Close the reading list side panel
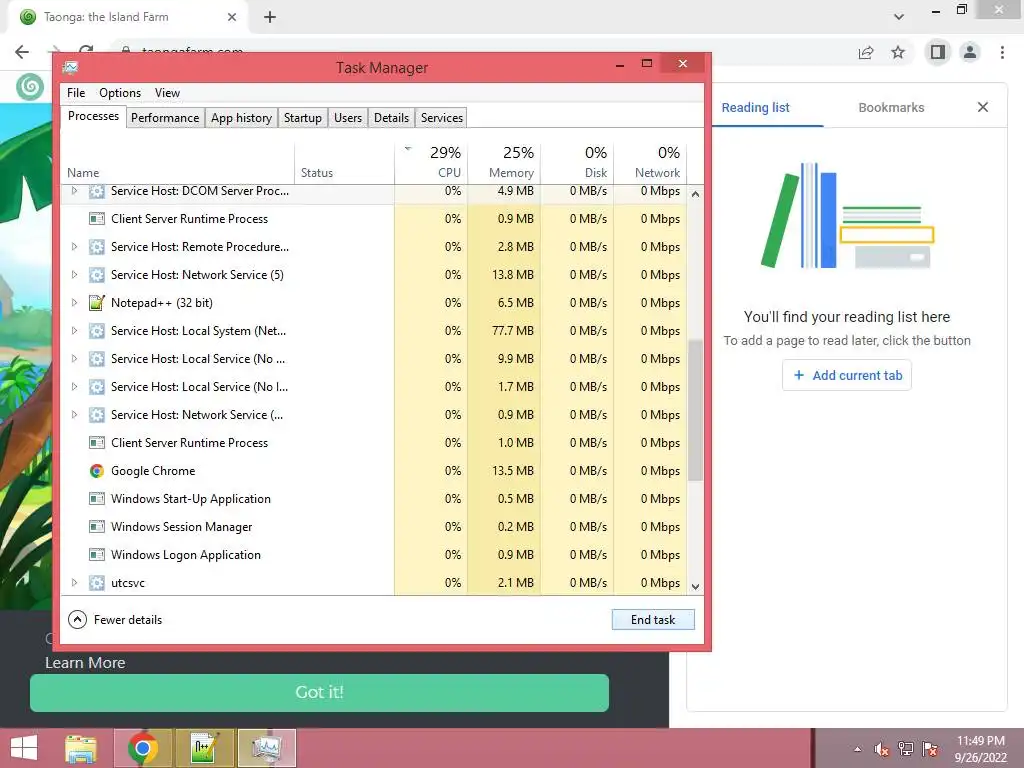Viewport: 1024px width, 768px height. [x=983, y=107]
